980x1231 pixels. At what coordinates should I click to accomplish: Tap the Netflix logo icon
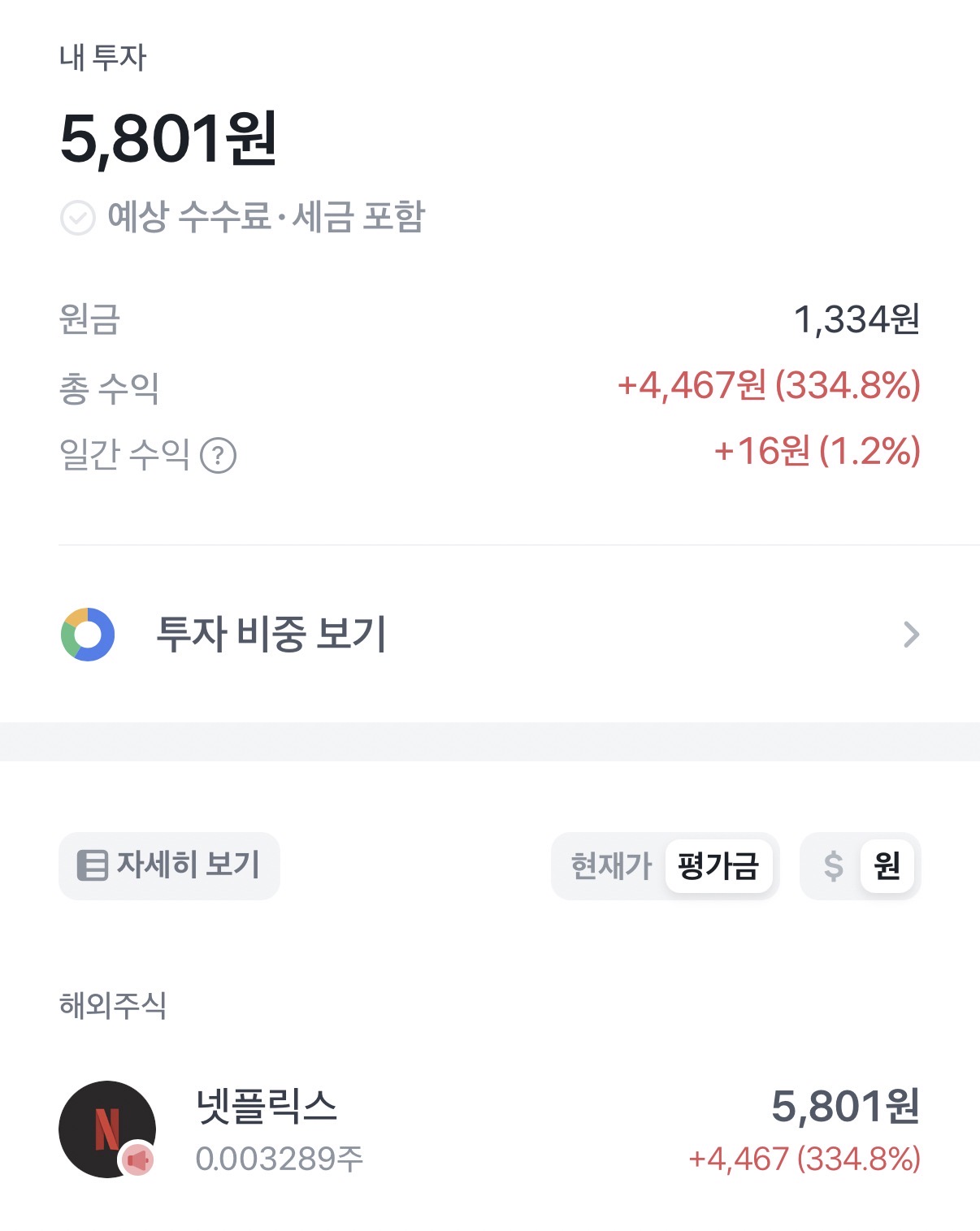click(x=106, y=1128)
